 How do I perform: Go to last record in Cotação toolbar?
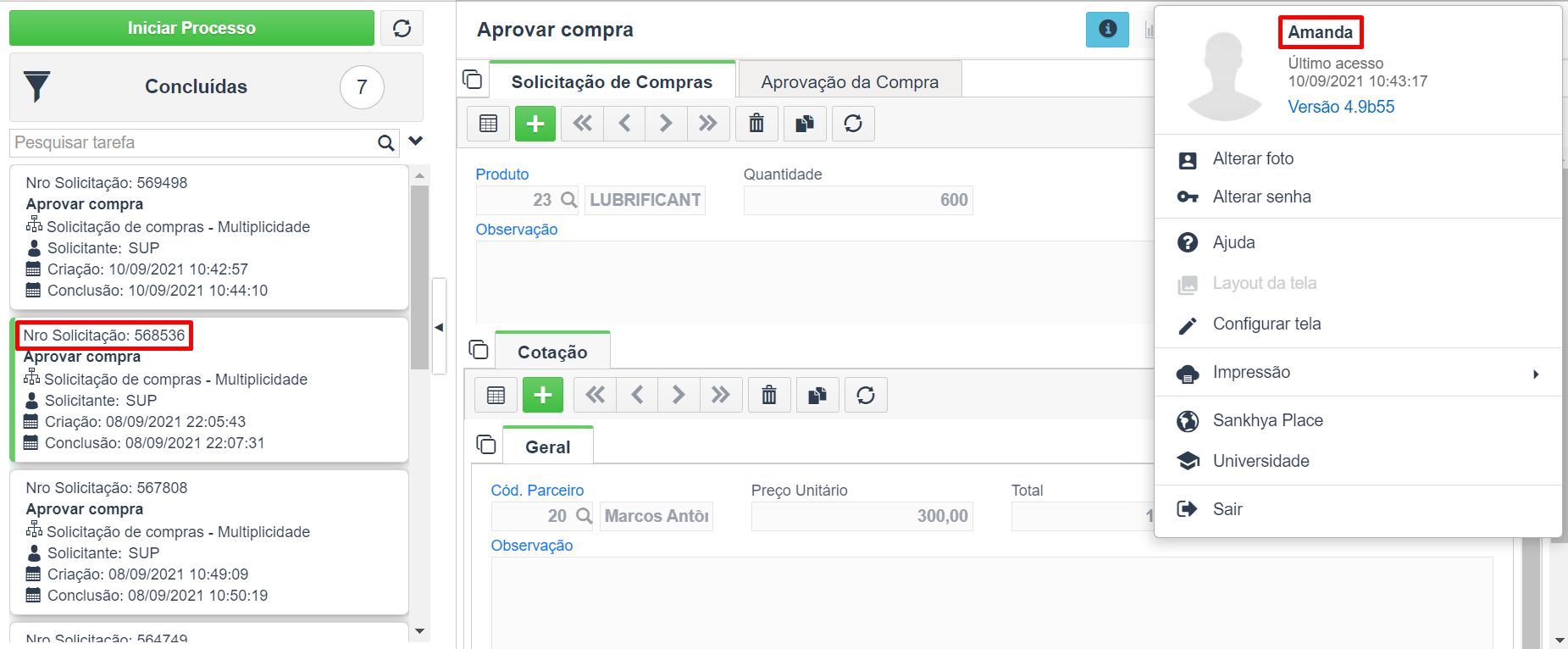[x=721, y=395]
